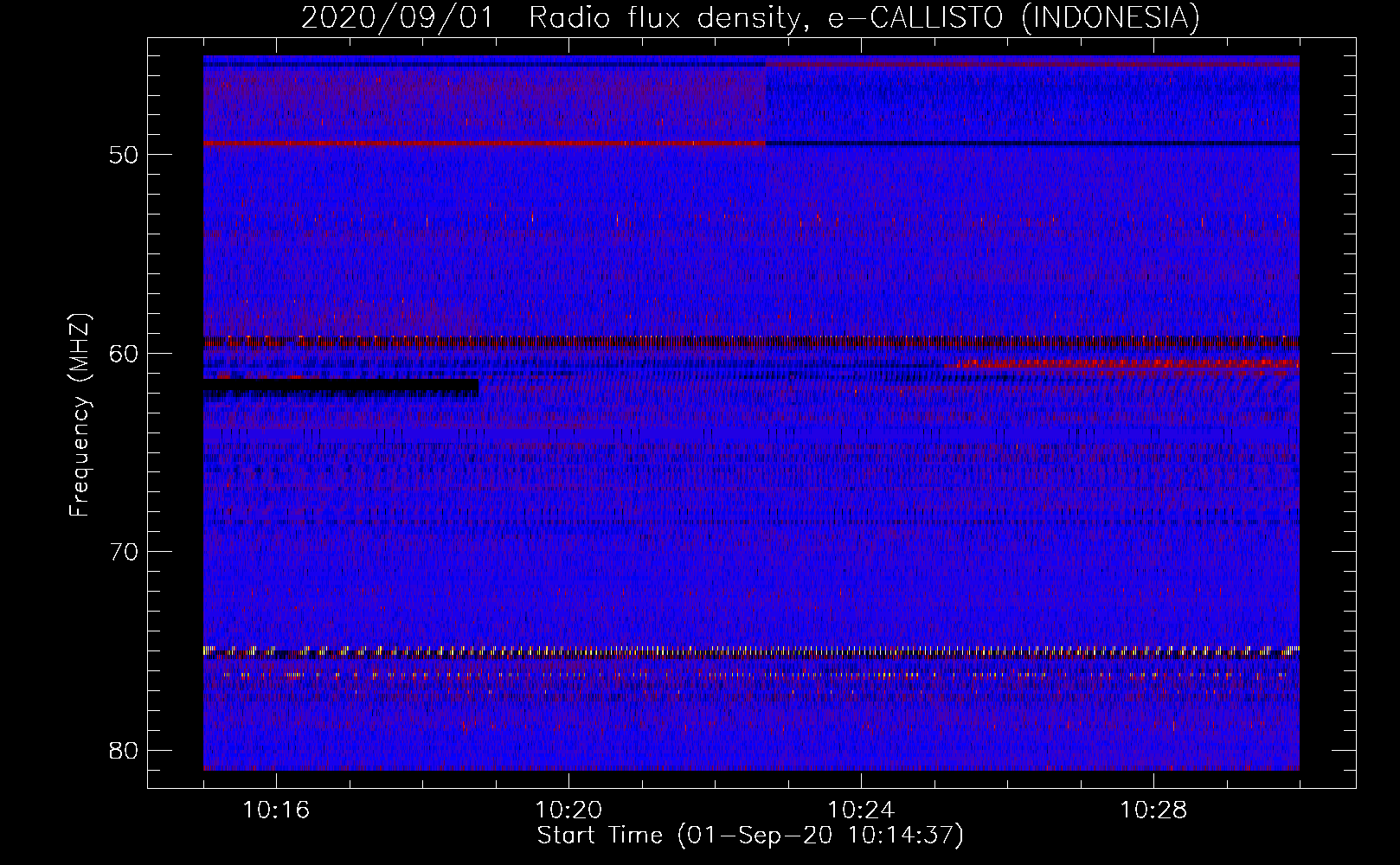The height and width of the screenshot is (865, 1400).
Task: Click the yellow interference band near 75 MHz
Action: click(751, 650)
